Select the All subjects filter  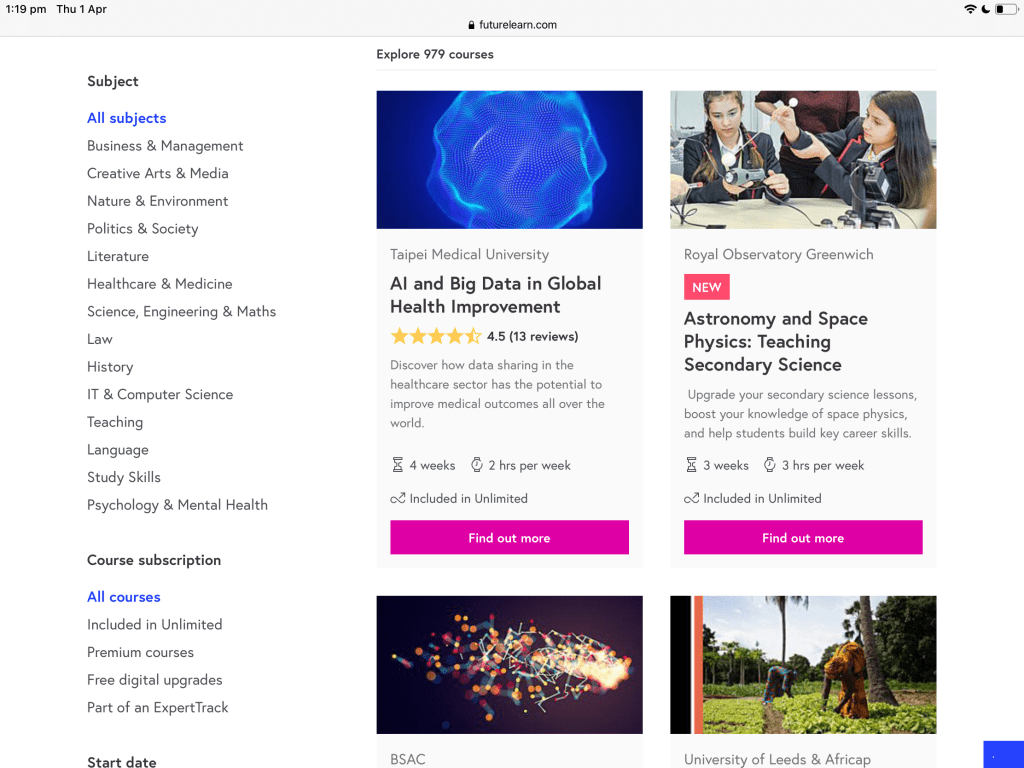click(x=126, y=118)
